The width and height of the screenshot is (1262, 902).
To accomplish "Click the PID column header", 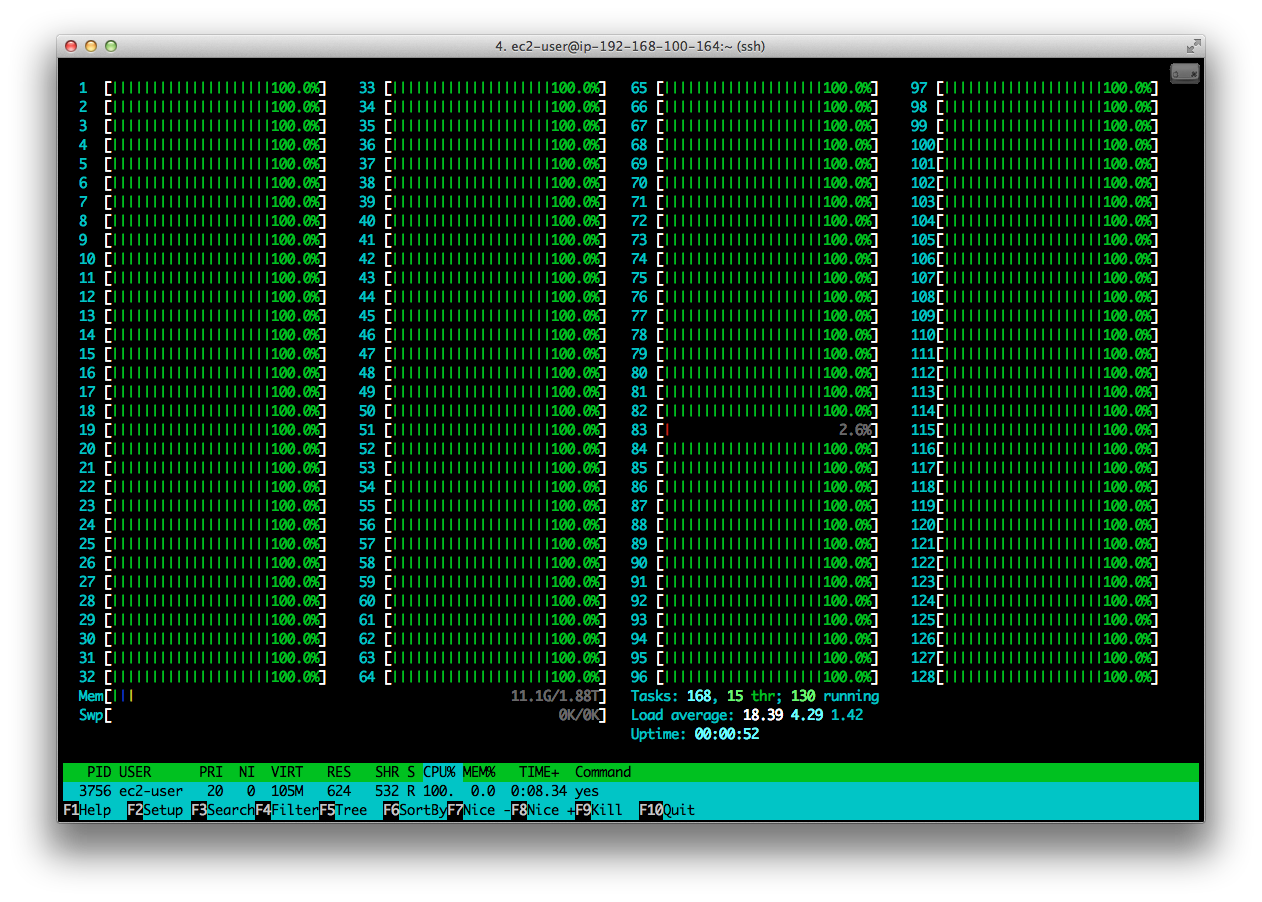I will [99, 772].
